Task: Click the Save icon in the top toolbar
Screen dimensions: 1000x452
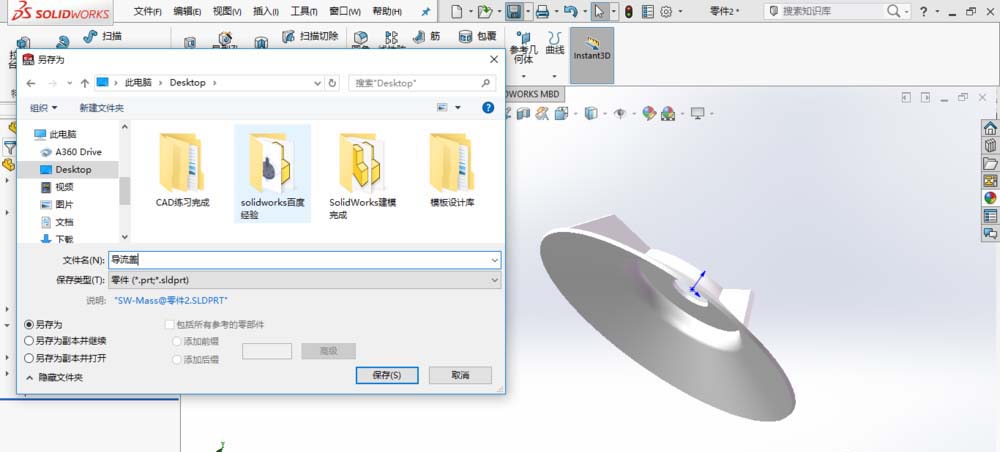Action: 513,12
